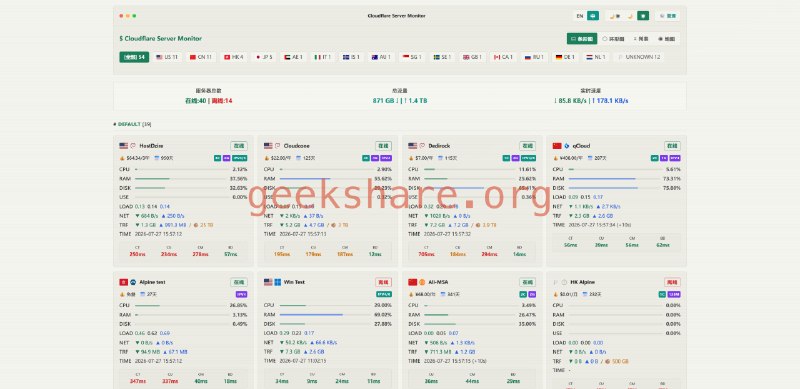
Task: Switch to the circle-icon ring view mode
Action: pyautogui.click(x=613, y=39)
